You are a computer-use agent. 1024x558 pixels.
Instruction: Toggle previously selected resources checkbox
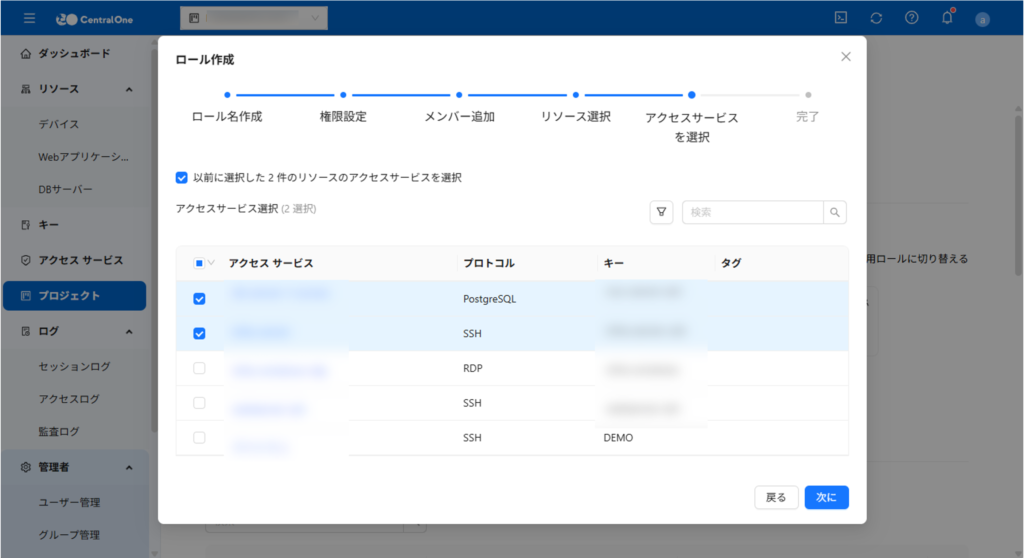click(182, 178)
